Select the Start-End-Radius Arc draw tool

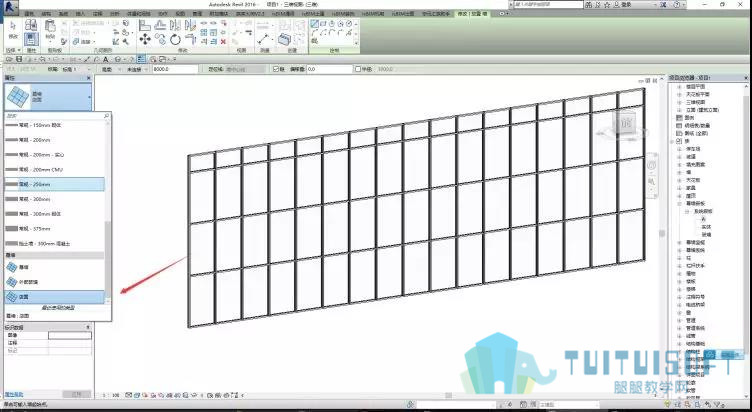tap(315, 33)
